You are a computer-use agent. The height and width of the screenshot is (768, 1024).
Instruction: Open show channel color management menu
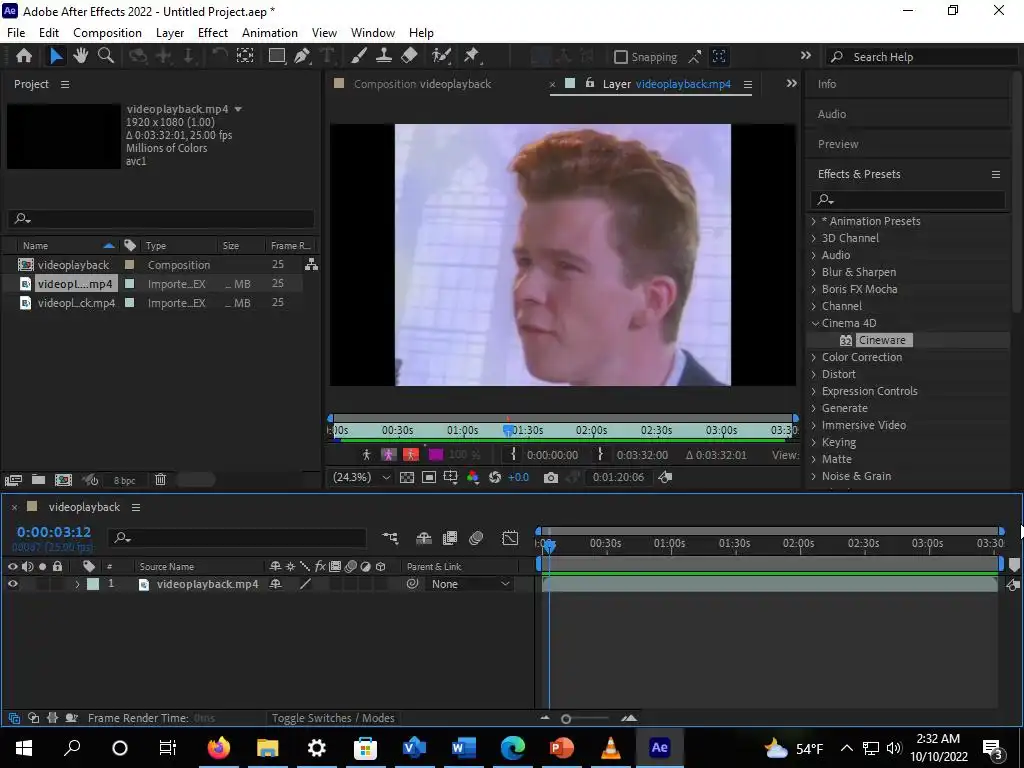[x=473, y=477]
